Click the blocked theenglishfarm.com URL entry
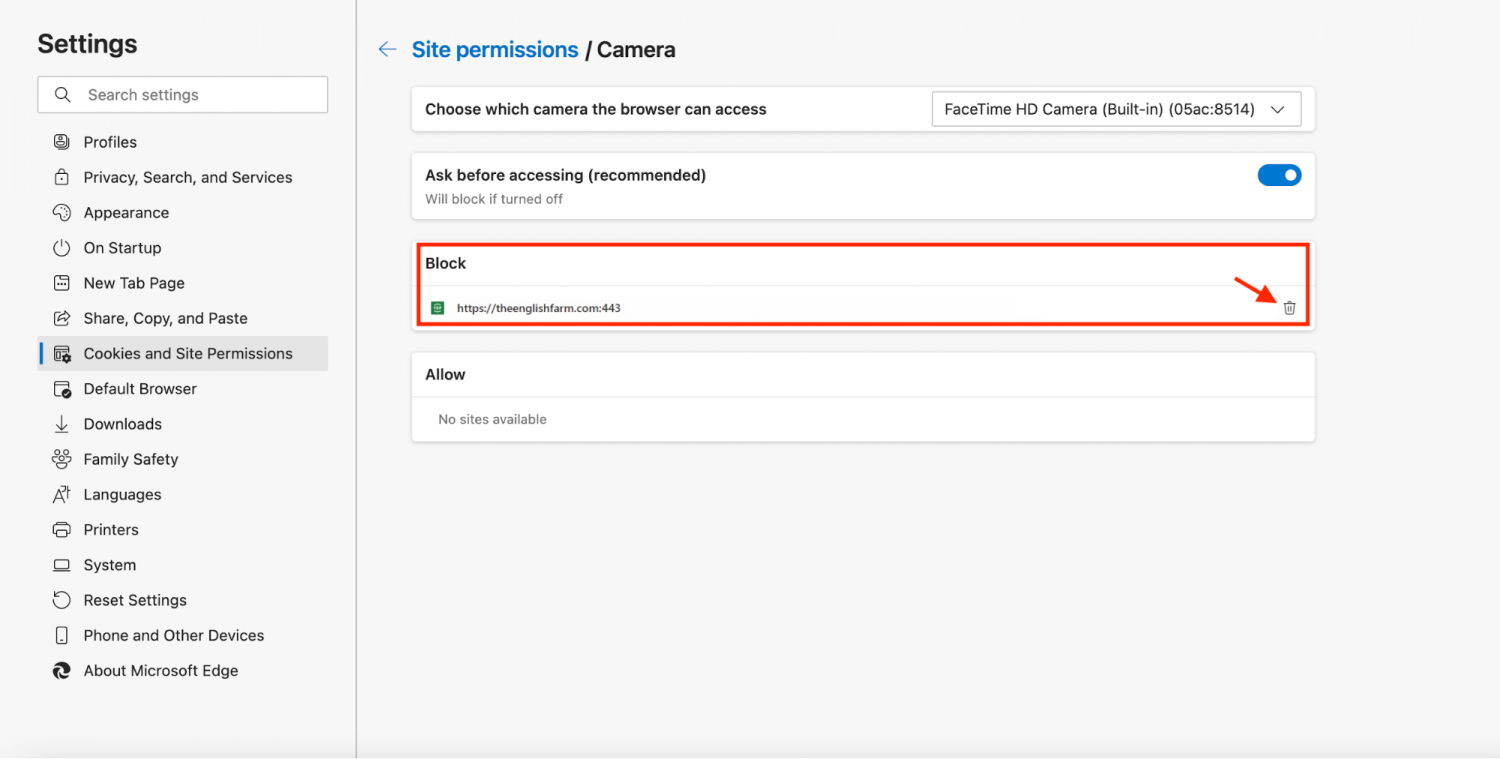 [539, 308]
